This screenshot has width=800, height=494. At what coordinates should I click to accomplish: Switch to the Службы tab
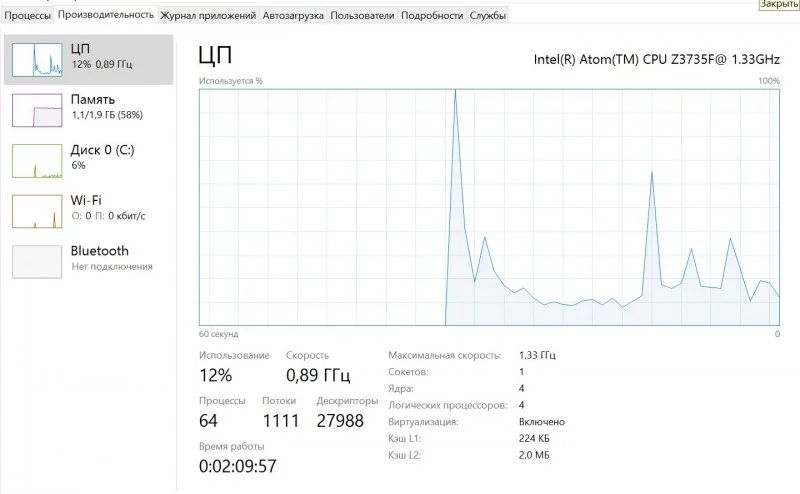click(488, 15)
